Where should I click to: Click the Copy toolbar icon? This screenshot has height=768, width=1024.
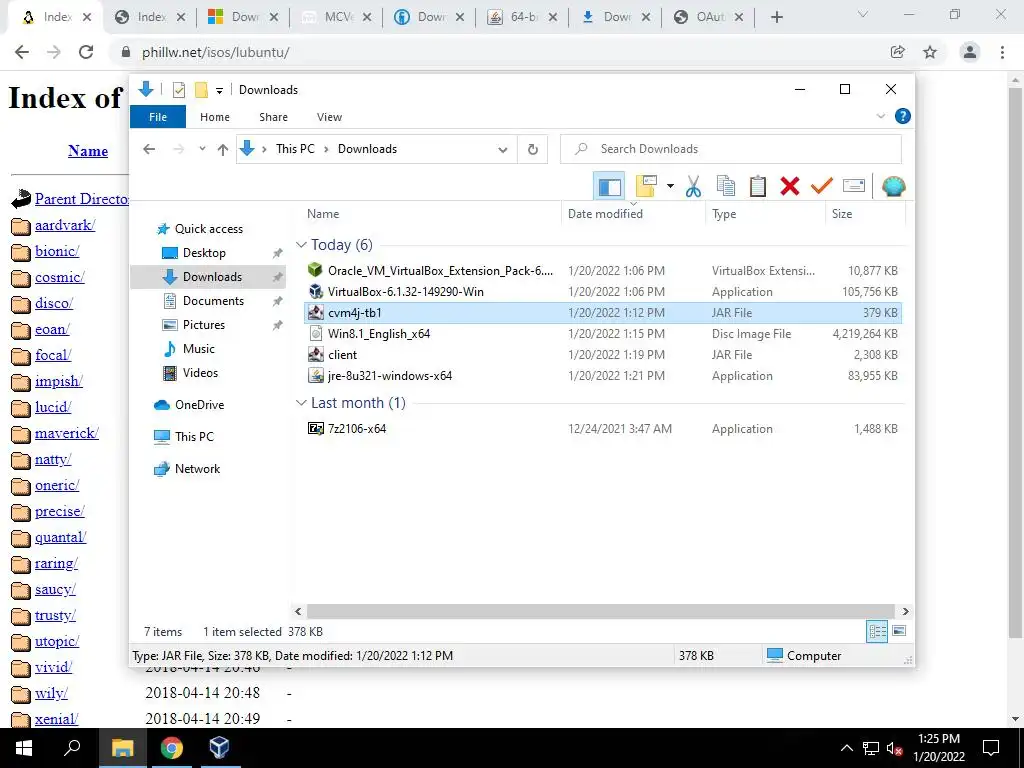click(726, 187)
